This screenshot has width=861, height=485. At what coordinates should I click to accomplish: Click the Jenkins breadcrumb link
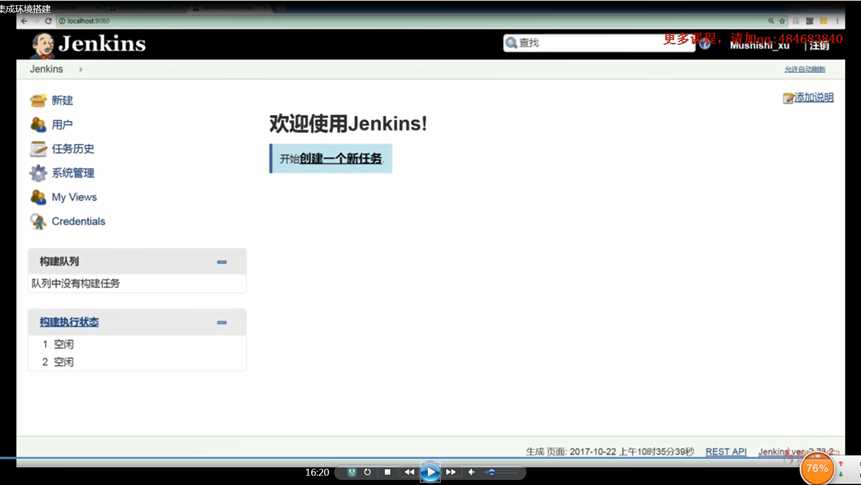pos(46,69)
